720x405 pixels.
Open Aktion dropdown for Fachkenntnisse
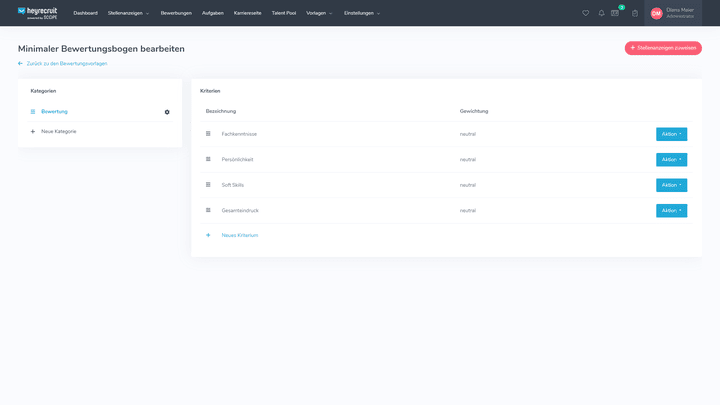pos(671,134)
